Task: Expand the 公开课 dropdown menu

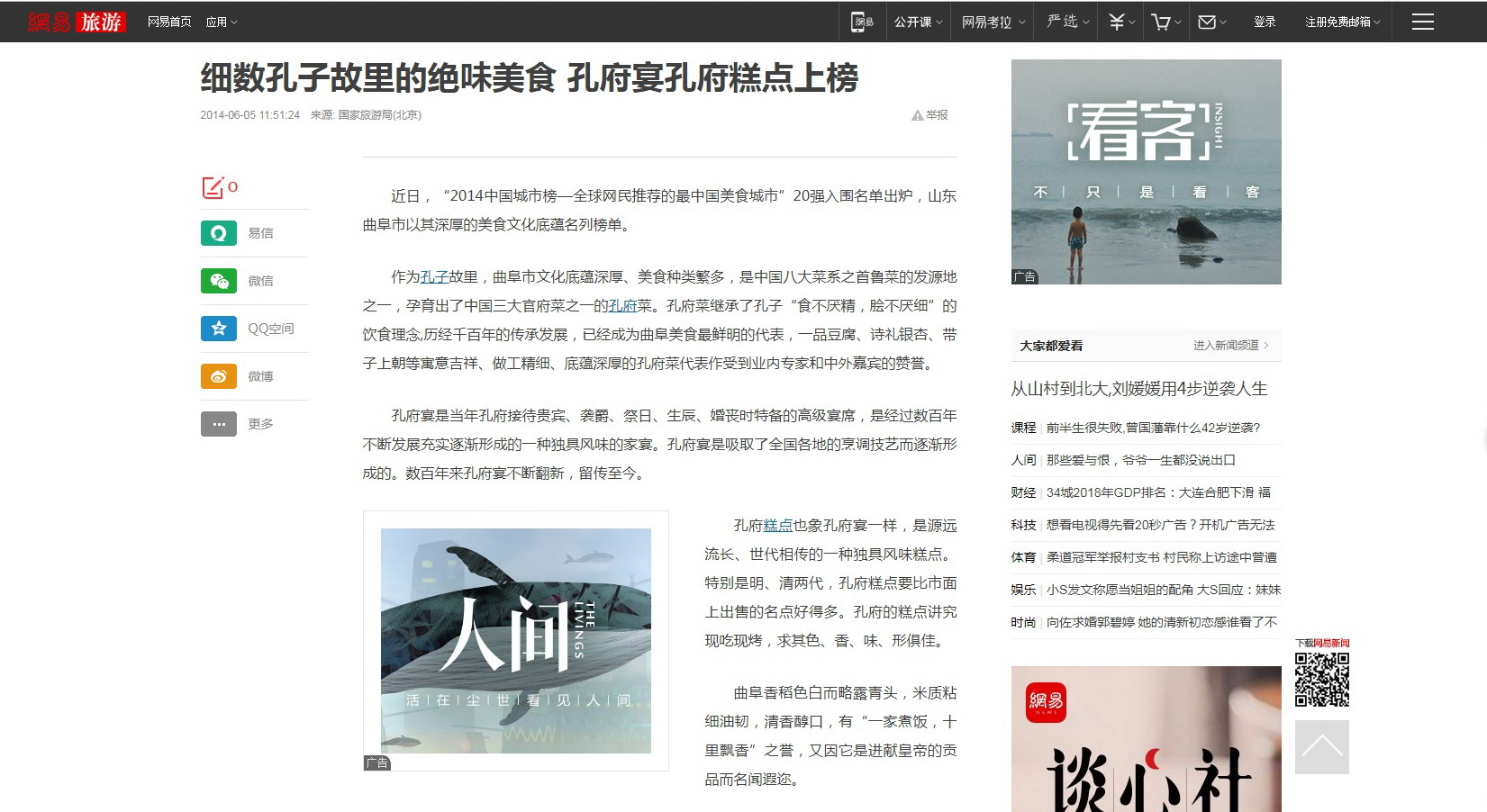Action: (x=918, y=22)
